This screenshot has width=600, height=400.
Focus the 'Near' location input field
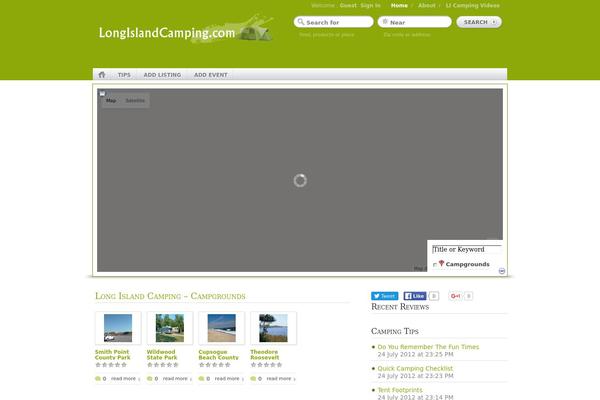414,22
